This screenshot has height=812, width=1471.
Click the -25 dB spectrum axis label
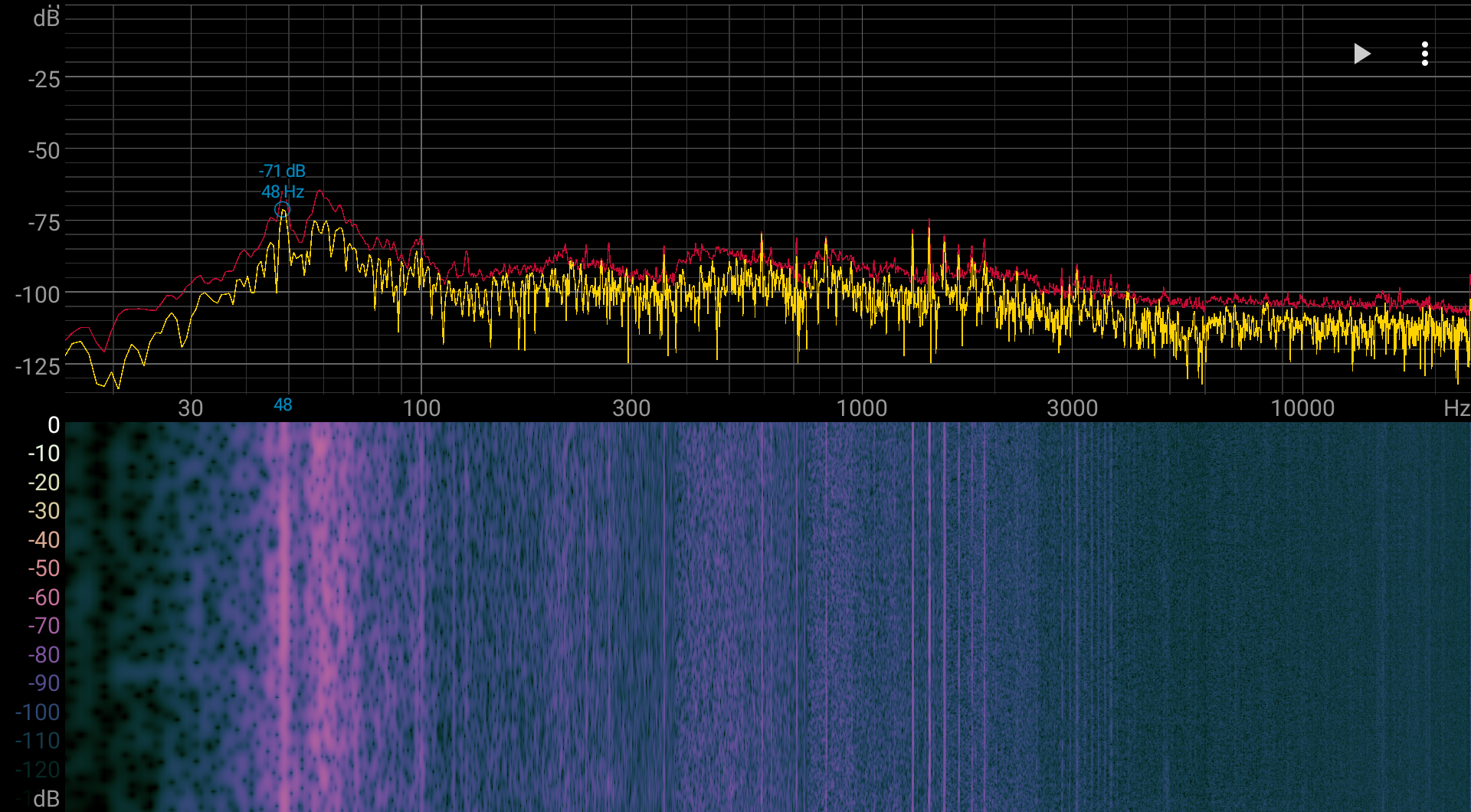tap(44, 79)
